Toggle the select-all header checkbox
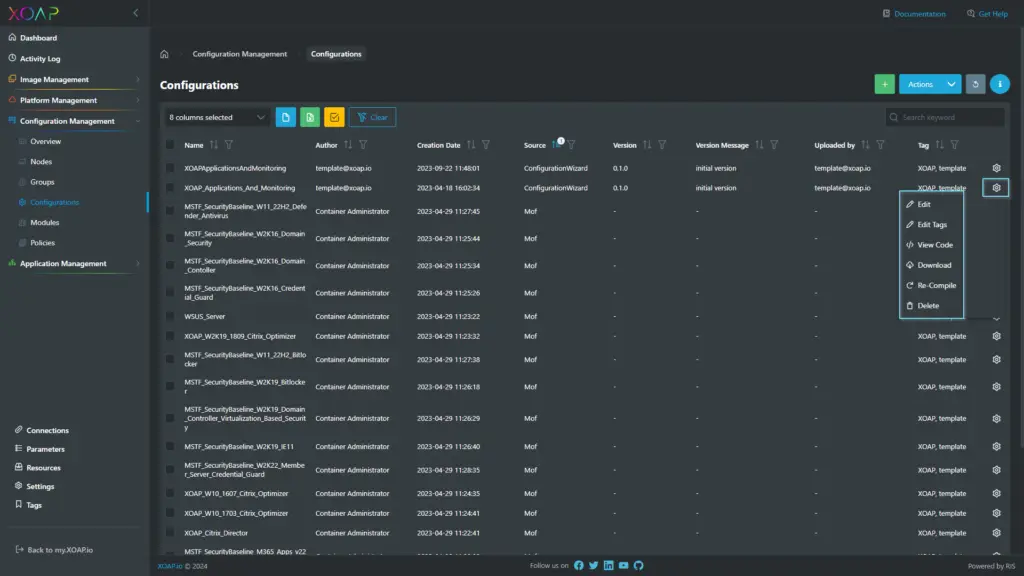Screen dimensions: 1024x576 click(170, 145)
